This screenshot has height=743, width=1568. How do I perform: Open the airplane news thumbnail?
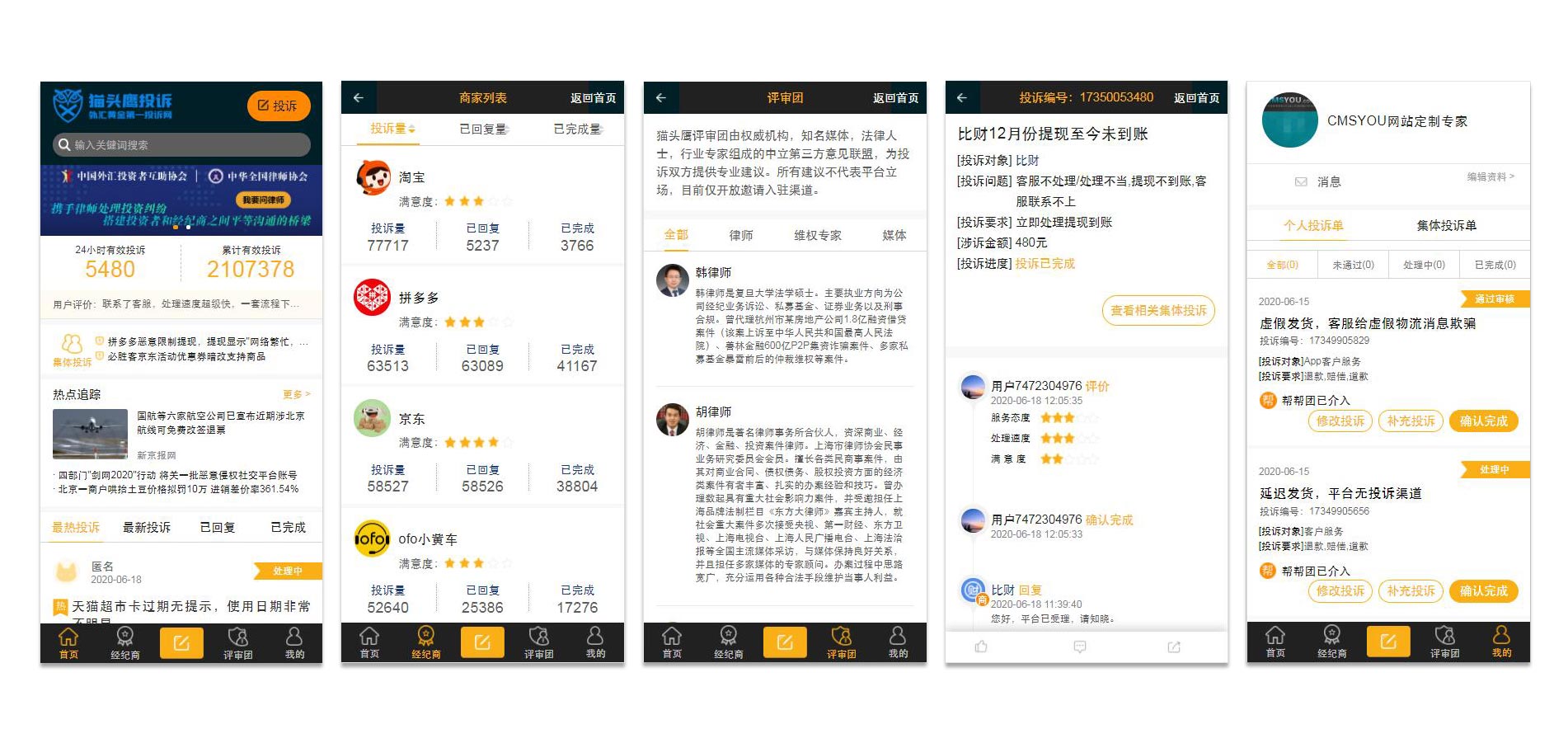pos(90,434)
